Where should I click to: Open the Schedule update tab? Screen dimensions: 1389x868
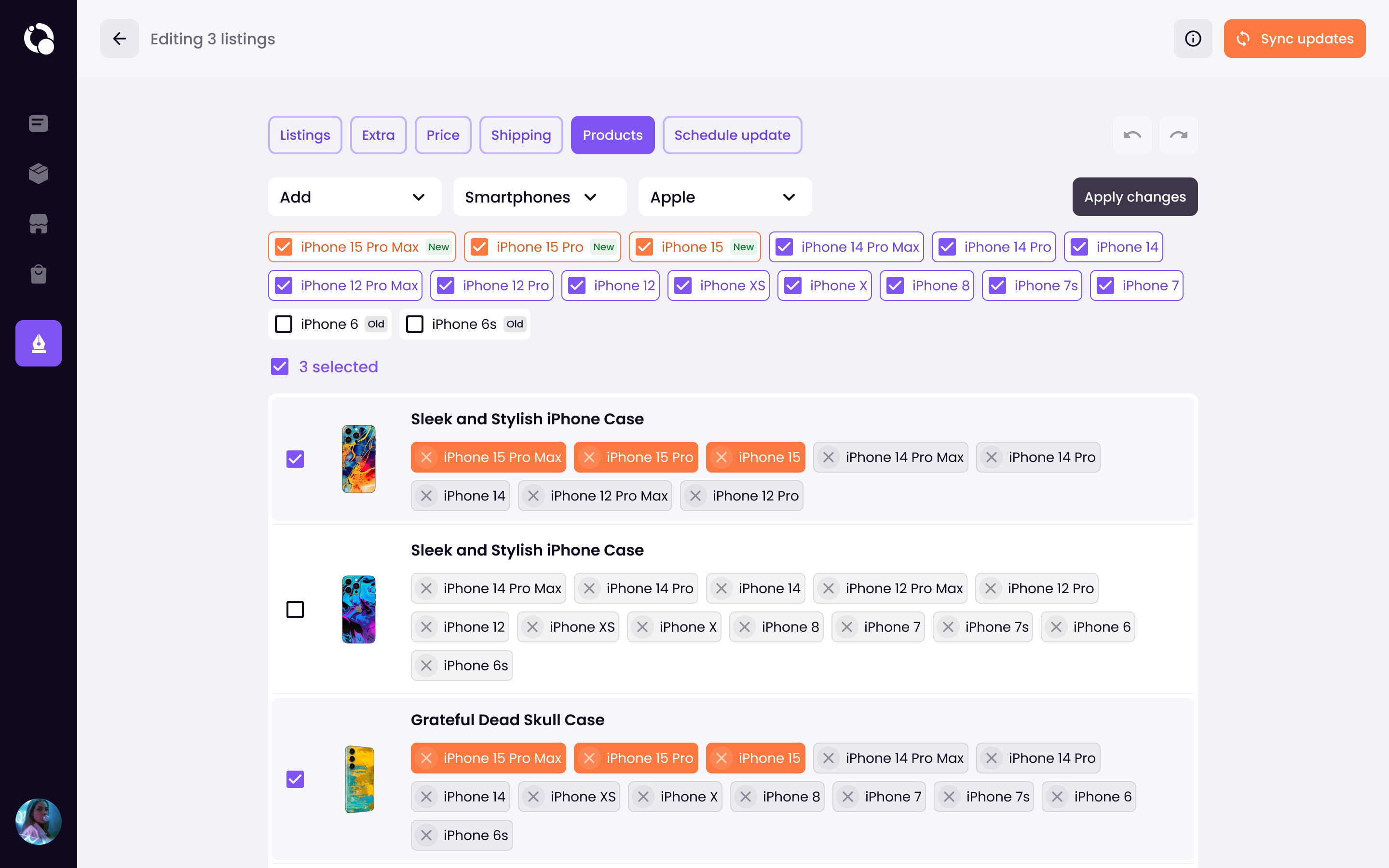click(x=732, y=135)
